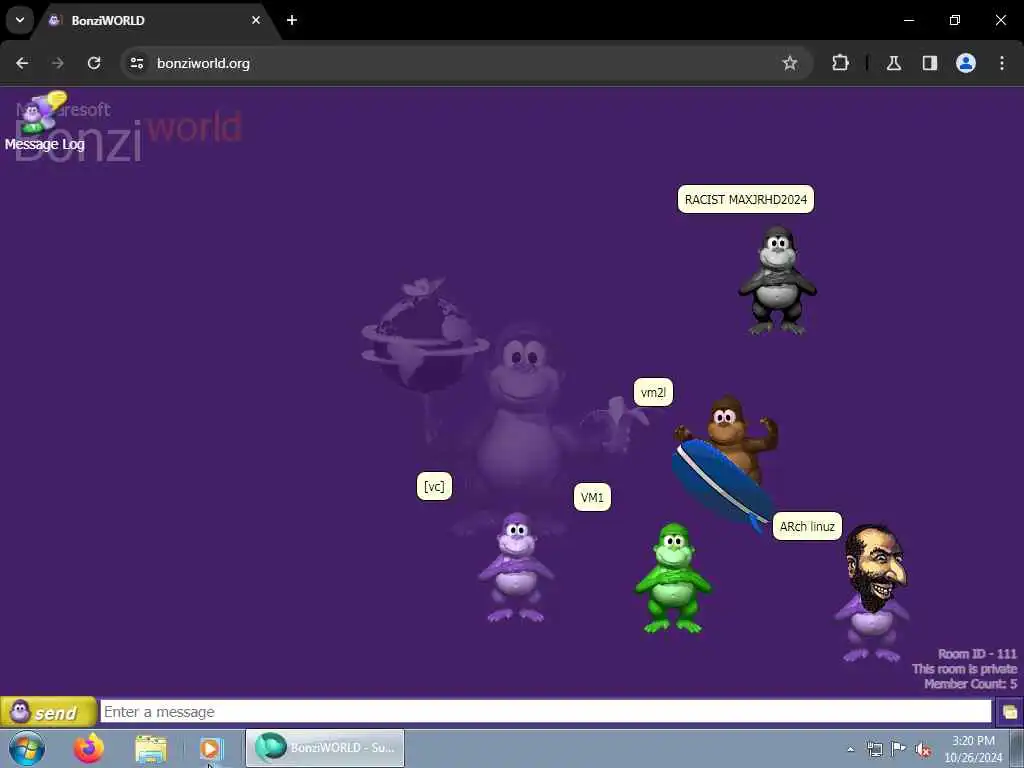Launch Firefox from the taskbar
The height and width of the screenshot is (768, 1024).
89,748
